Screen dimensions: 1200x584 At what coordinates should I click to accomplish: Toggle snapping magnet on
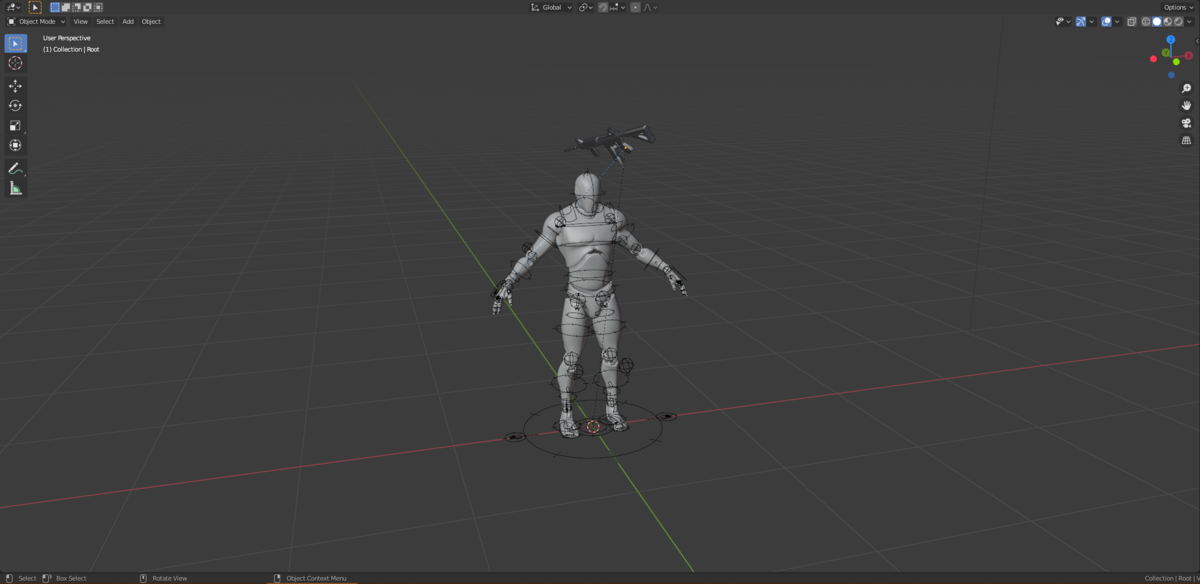pos(604,7)
